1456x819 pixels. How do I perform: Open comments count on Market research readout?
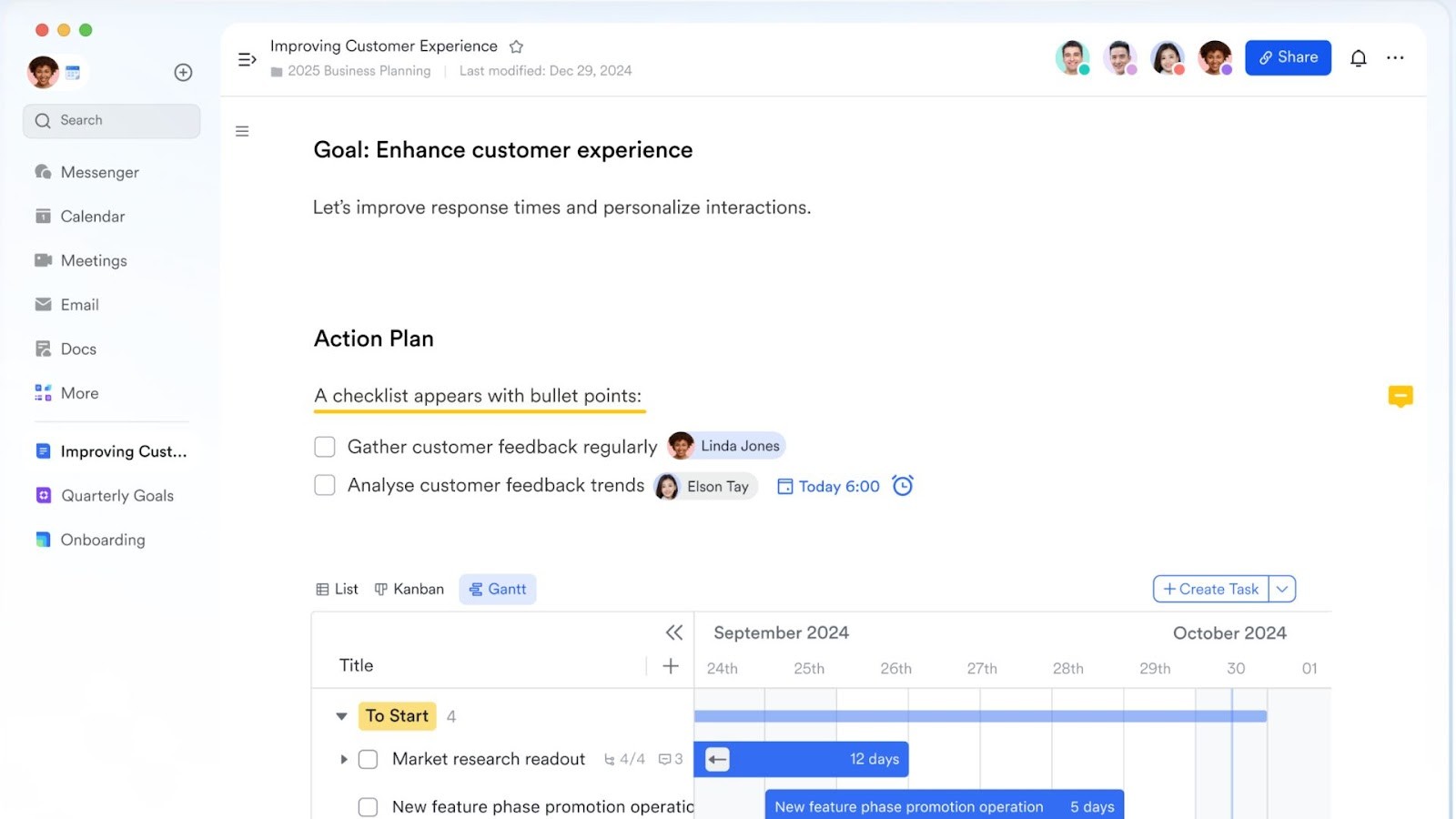671,759
